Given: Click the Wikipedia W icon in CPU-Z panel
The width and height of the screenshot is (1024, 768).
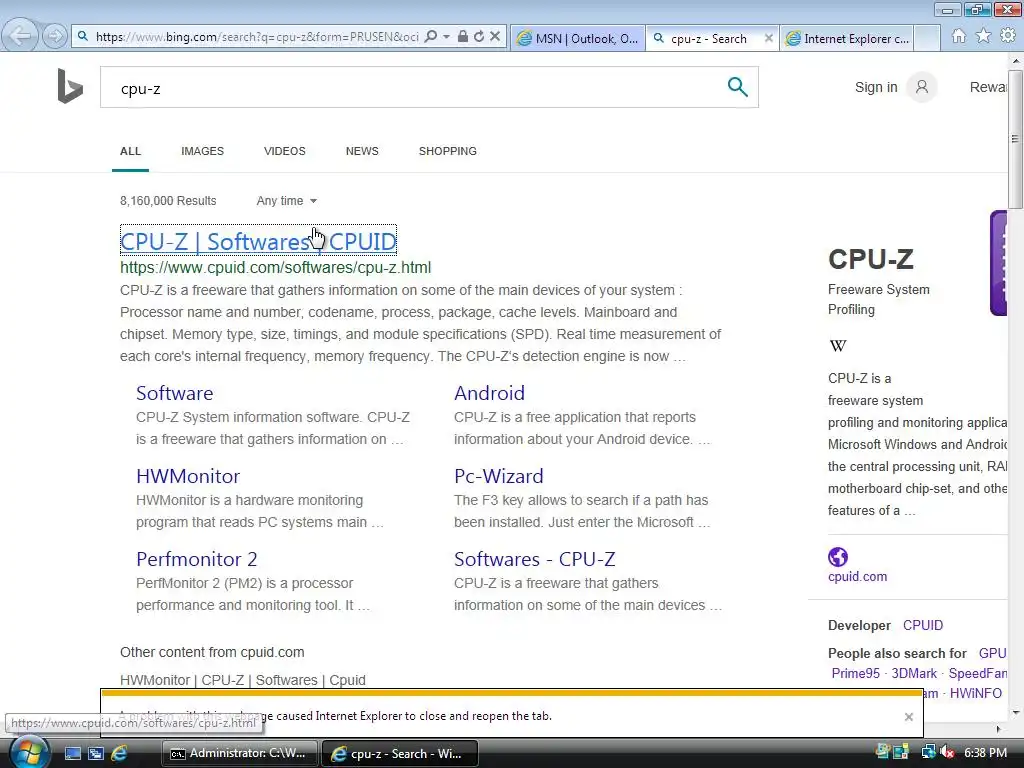Looking at the screenshot, I should pos(838,345).
